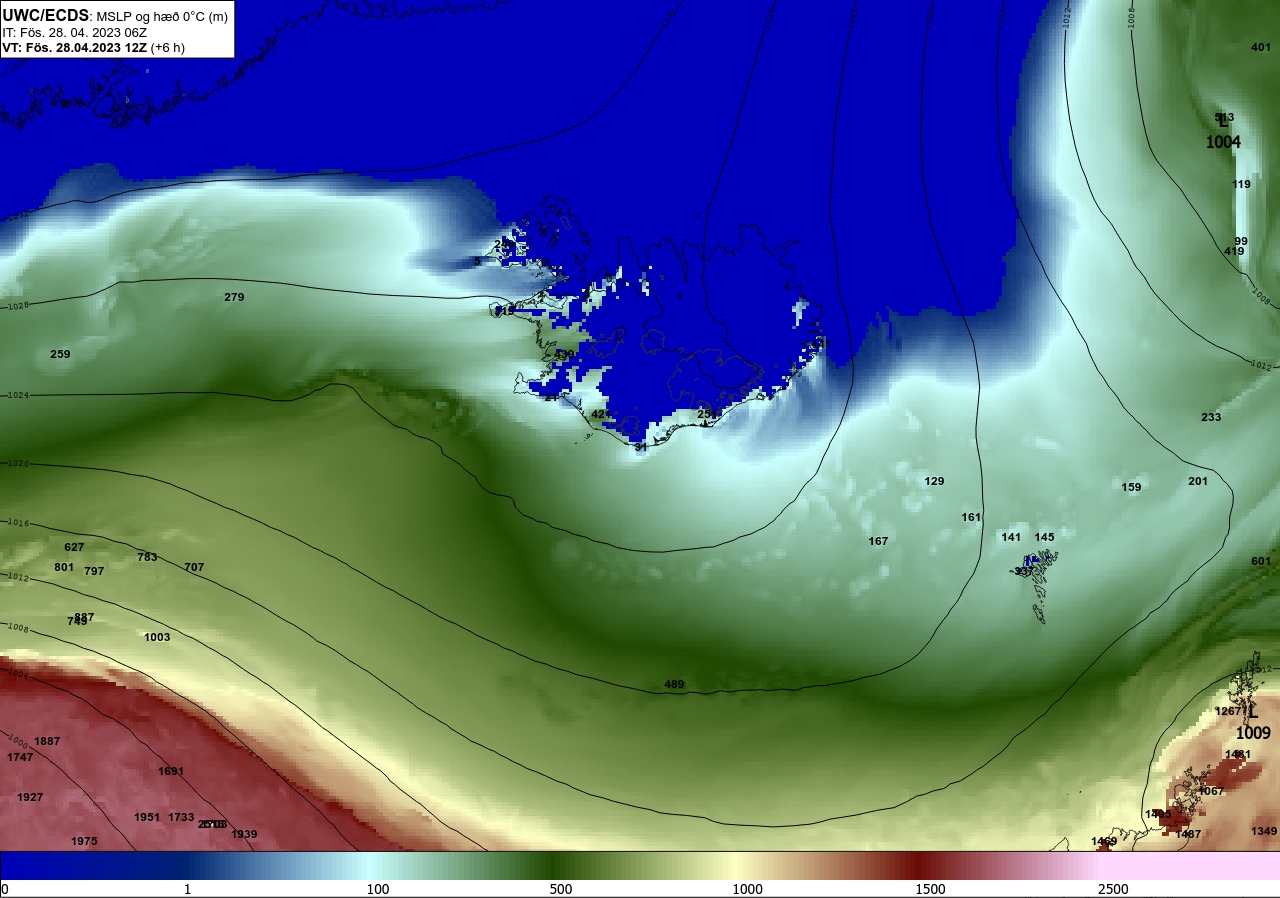1280x898 pixels.
Task: Click the 159 height value
Action: 1131,487
